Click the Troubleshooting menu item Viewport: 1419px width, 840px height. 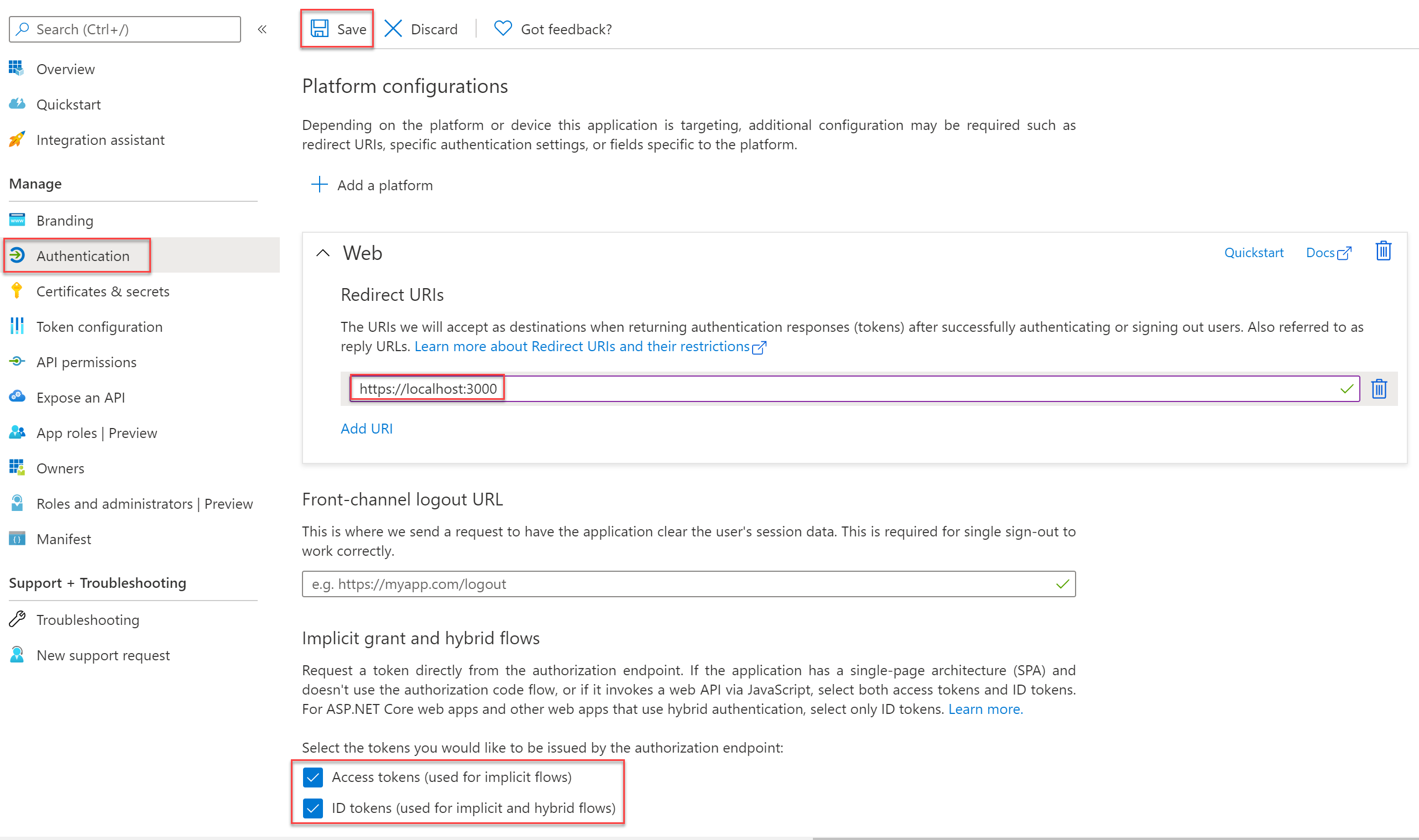[x=88, y=620]
